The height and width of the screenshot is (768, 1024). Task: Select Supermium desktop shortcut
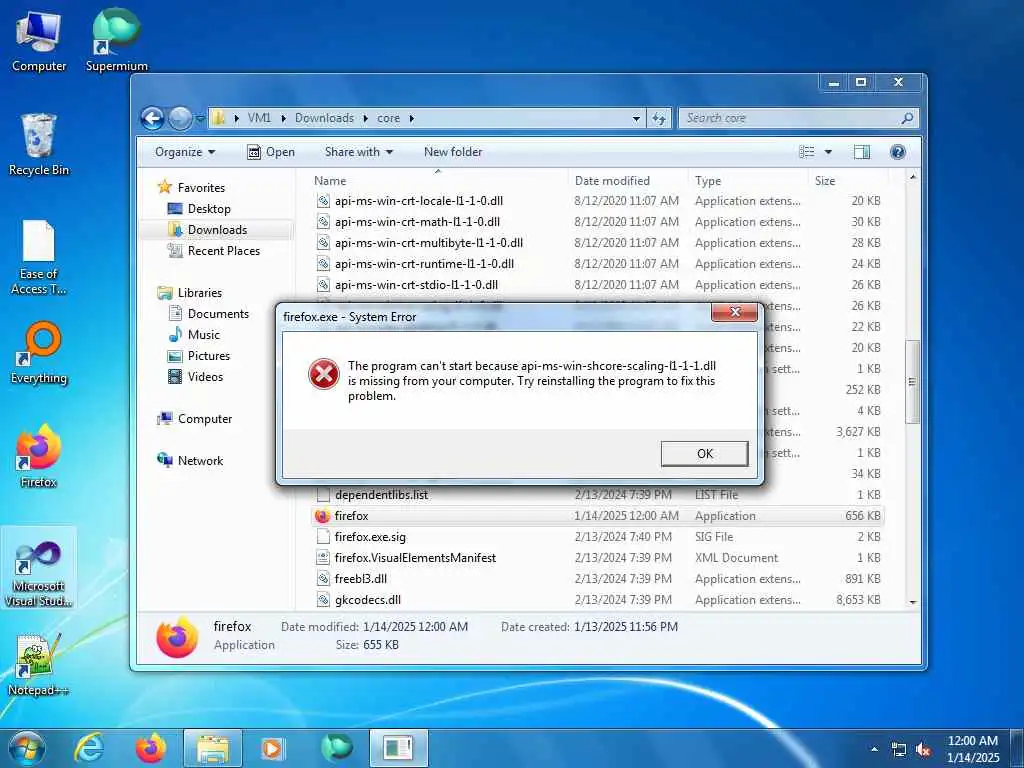pos(116,40)
